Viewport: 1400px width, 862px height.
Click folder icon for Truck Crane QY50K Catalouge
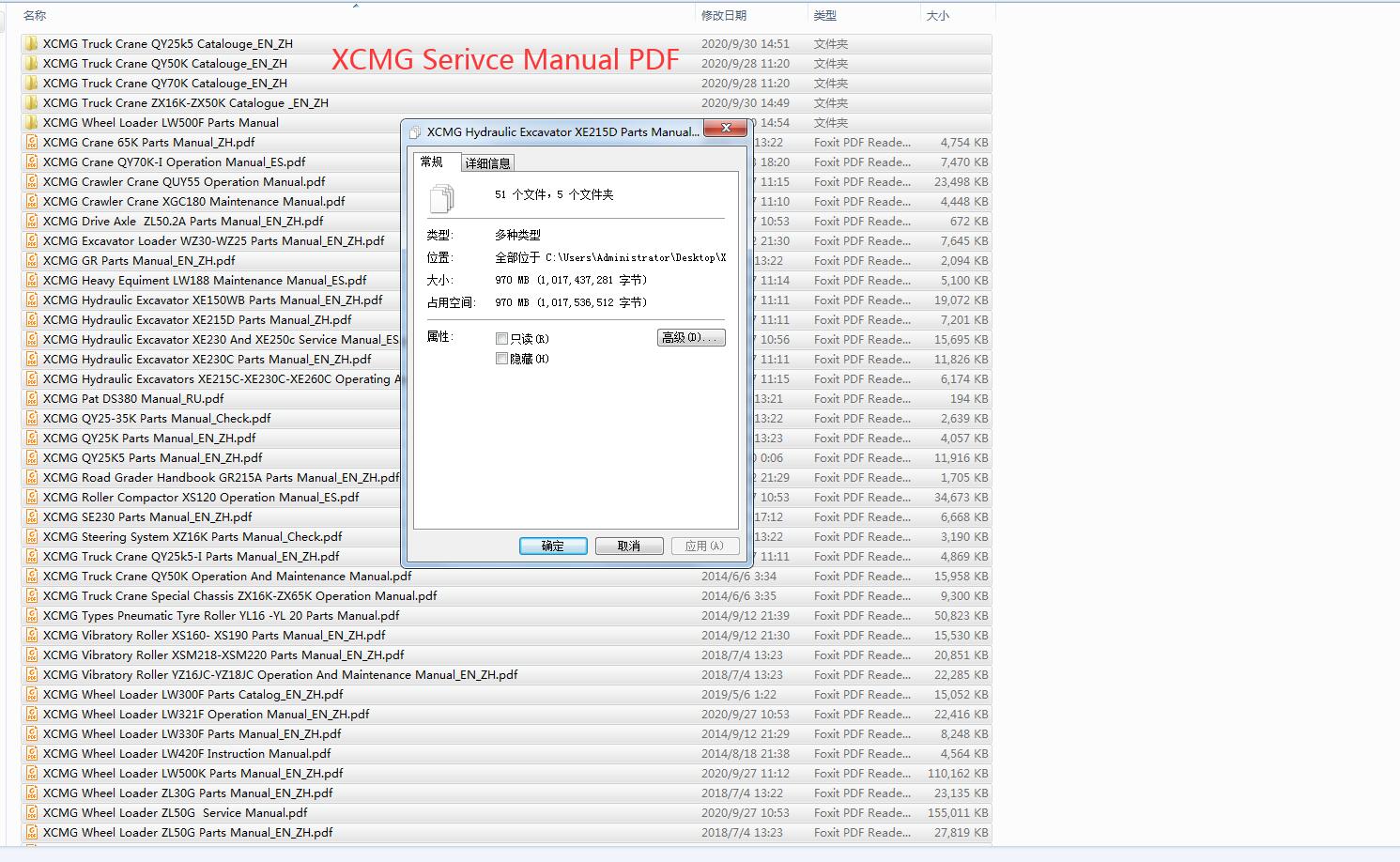click(32, 63)
